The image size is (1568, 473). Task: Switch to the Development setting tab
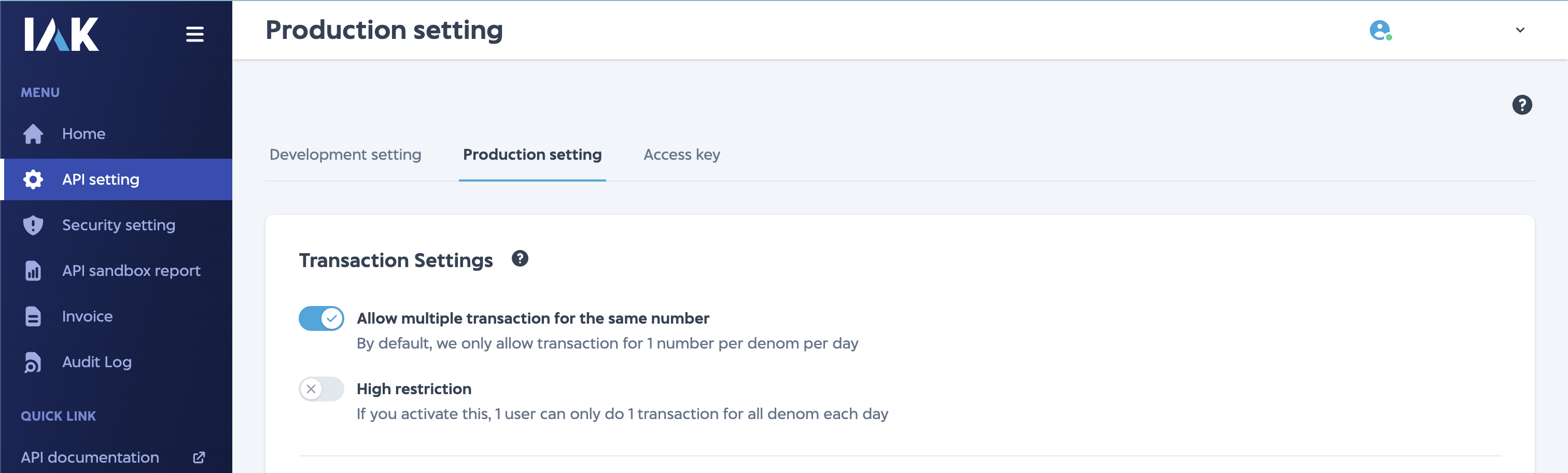tap(344, 155)
